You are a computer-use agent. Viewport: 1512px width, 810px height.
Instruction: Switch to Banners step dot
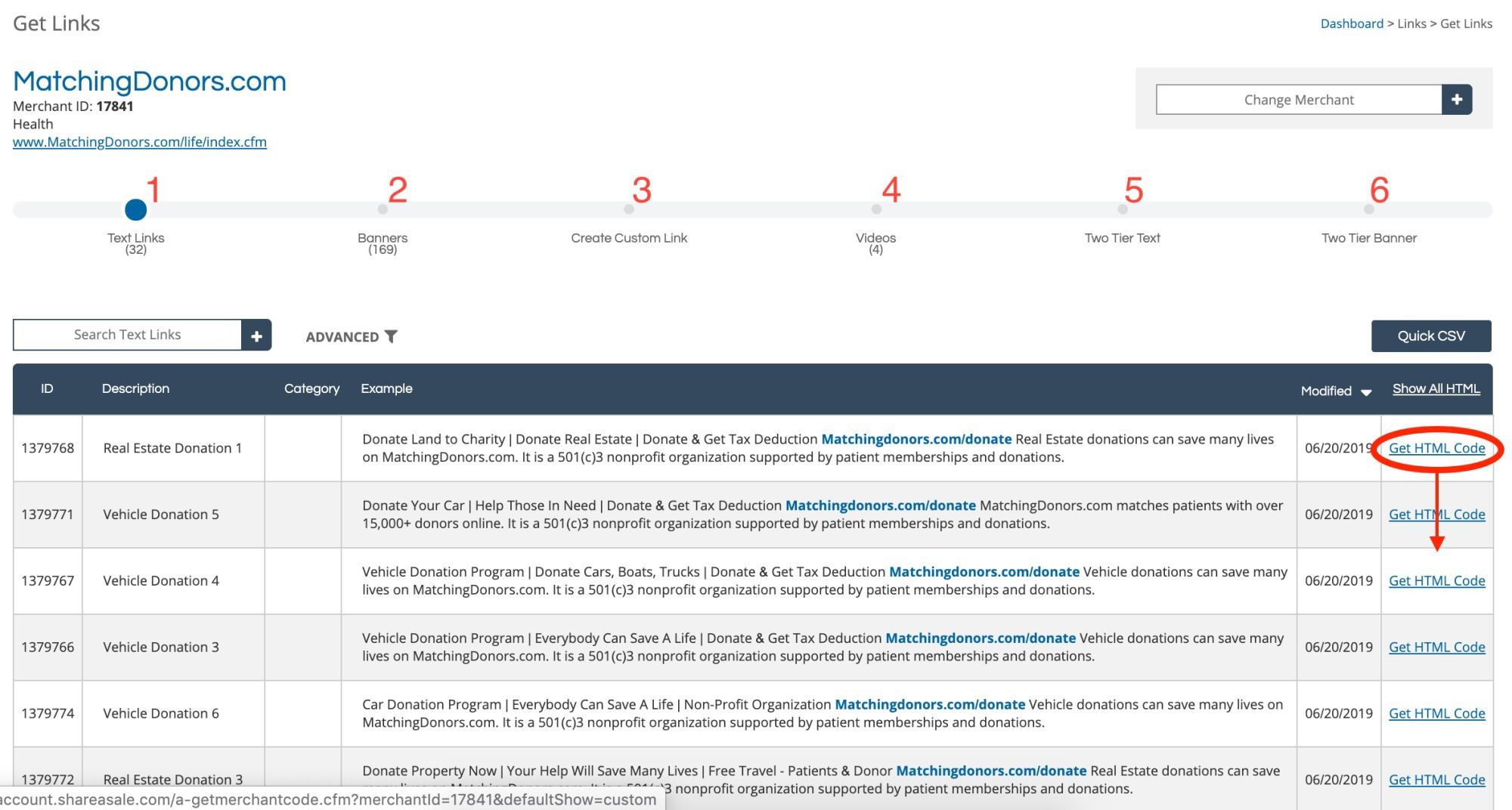(x=383, y=209)
